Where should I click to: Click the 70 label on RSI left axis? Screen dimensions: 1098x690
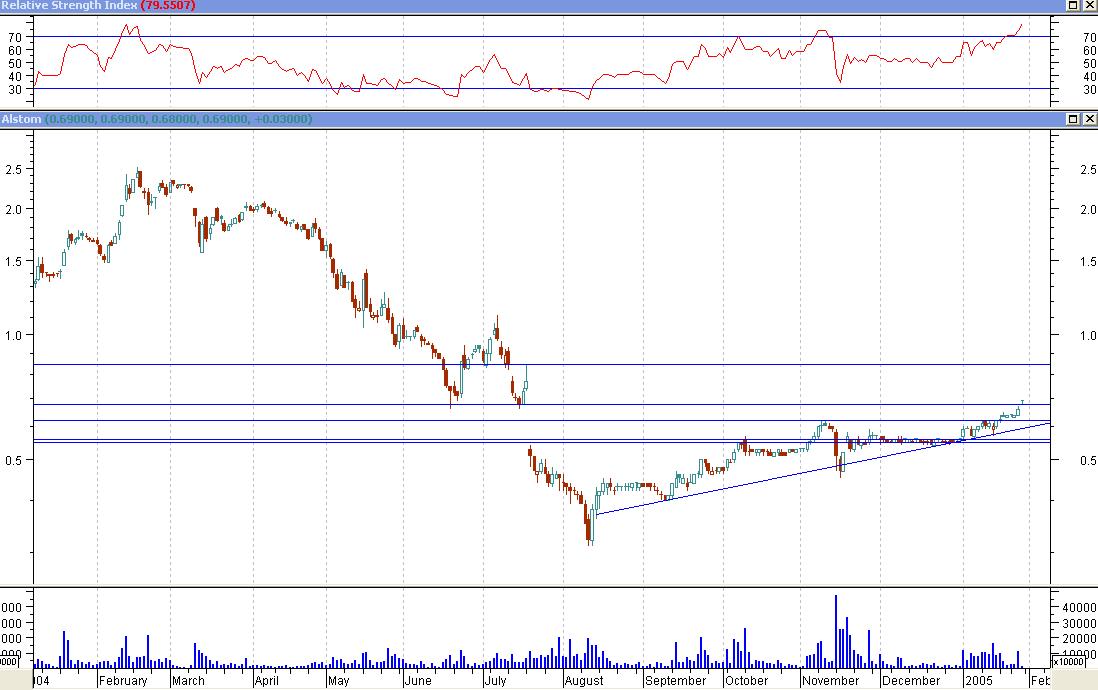pos(15,37)
